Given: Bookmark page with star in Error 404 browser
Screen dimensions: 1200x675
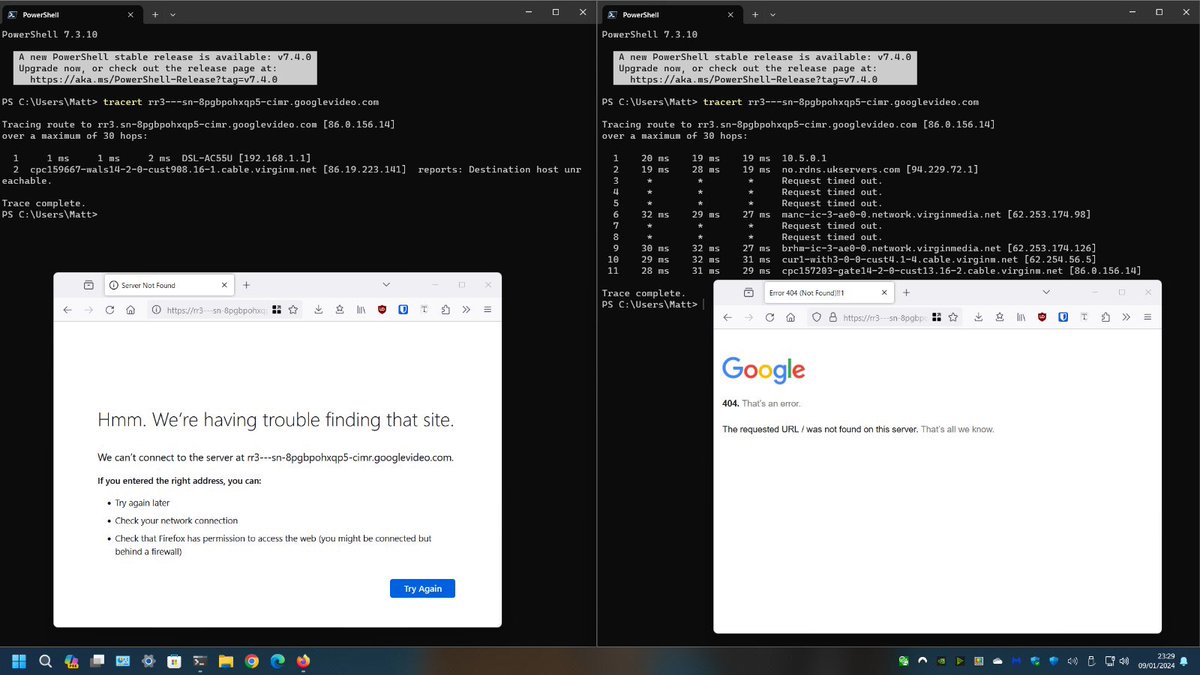Looking at the screenshot, I should point(952,317).
